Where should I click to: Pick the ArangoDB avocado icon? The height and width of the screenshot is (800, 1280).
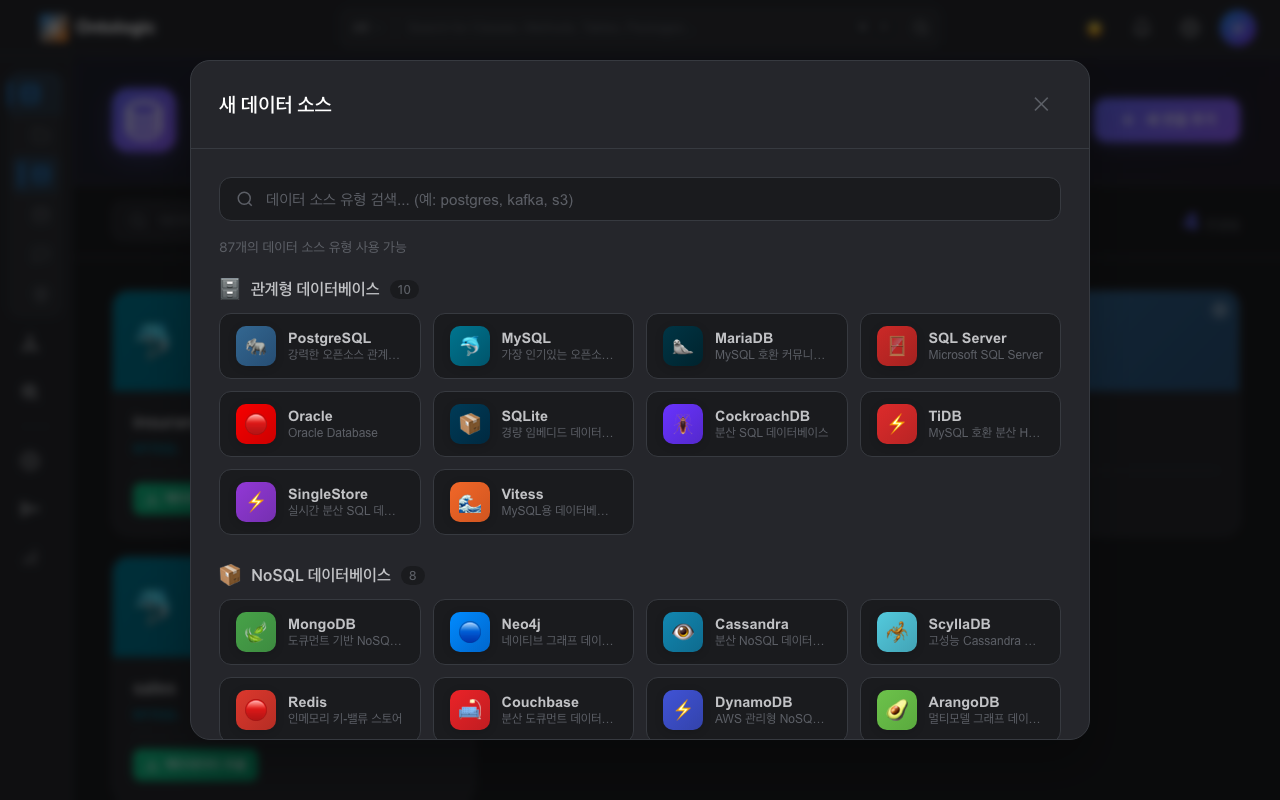897,710
